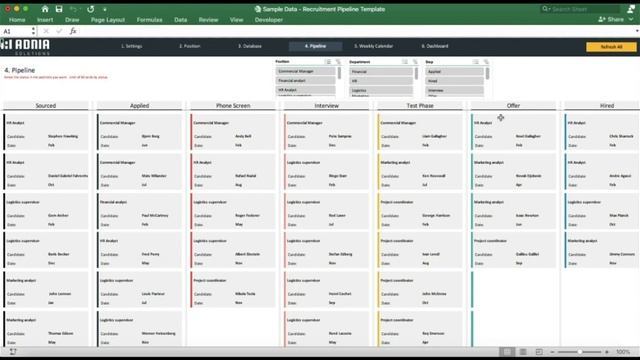640x360 pixels.
Task: Go to the 3. Database navigation tab
Action: [250, 46]
